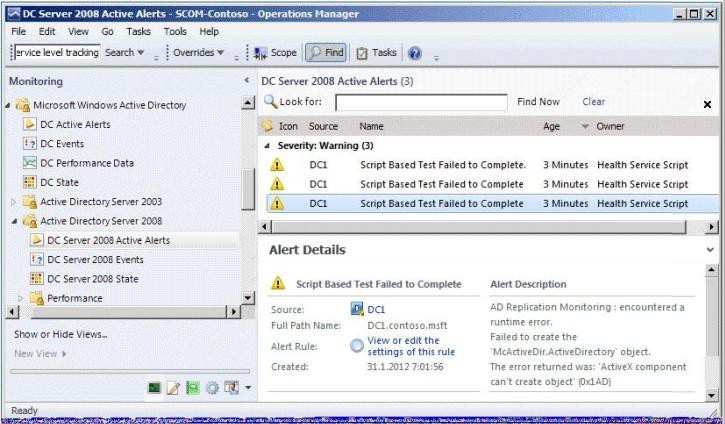Click the Find Now button

click(538, 102)
